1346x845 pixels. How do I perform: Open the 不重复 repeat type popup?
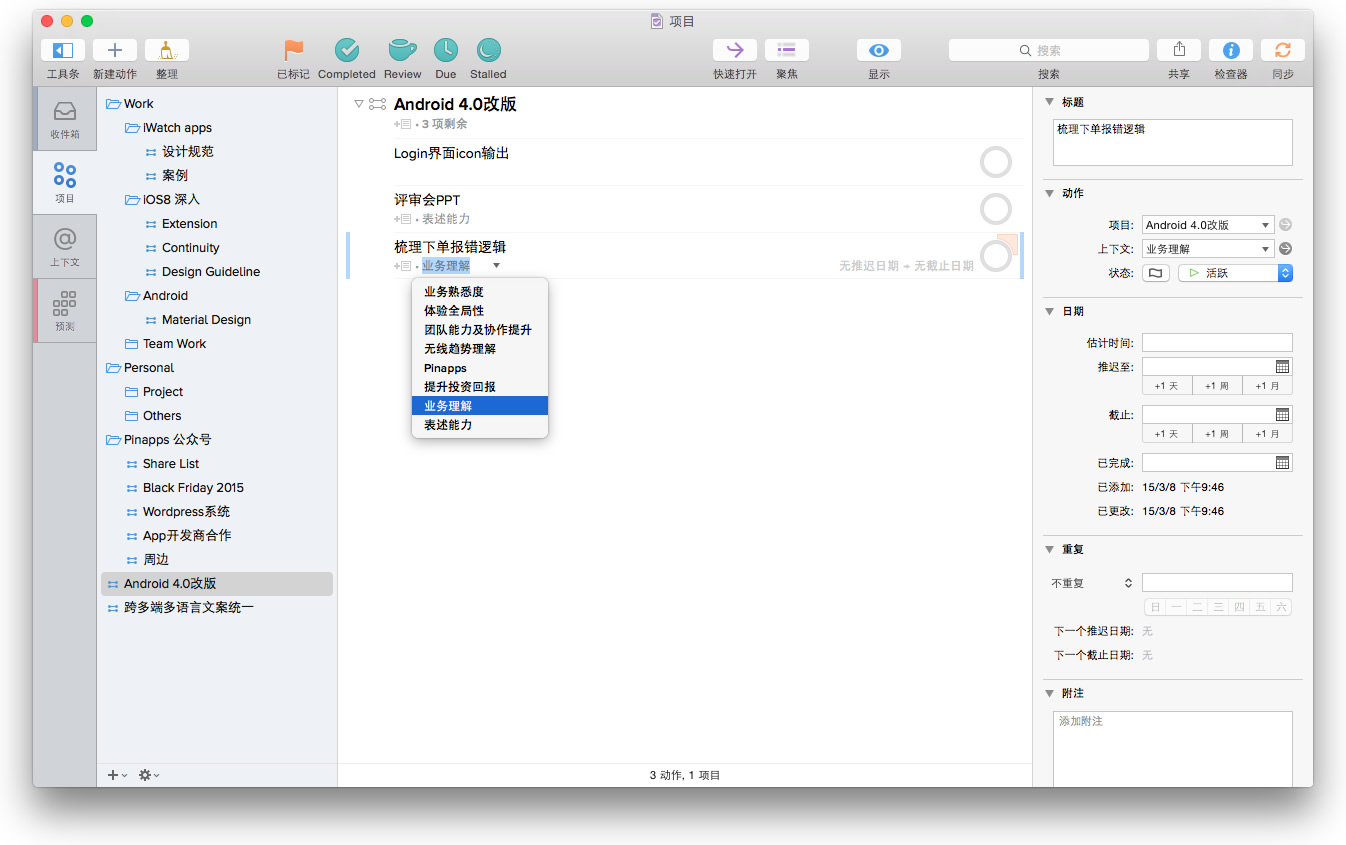[1092, 583]
